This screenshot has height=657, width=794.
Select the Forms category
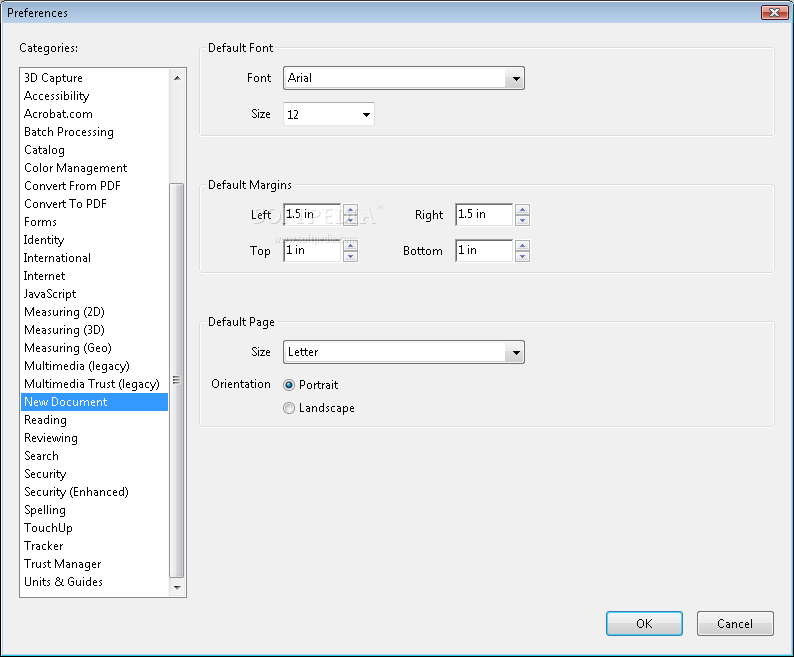94,222
